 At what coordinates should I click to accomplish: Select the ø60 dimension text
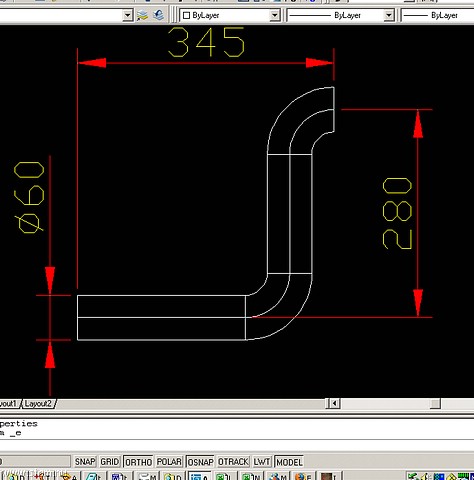[x=29, y=197]
